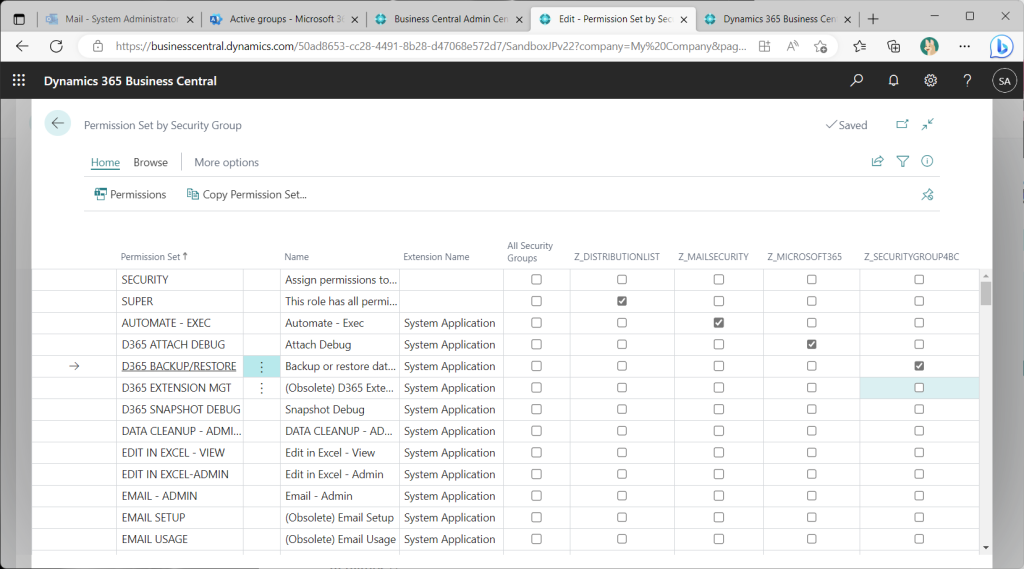Check D365 SNAPSHOT DEBUG for Z_DISTRIBUTIONLIST
This screenshot has height=569, width=1024.
(x=622, y=410)
